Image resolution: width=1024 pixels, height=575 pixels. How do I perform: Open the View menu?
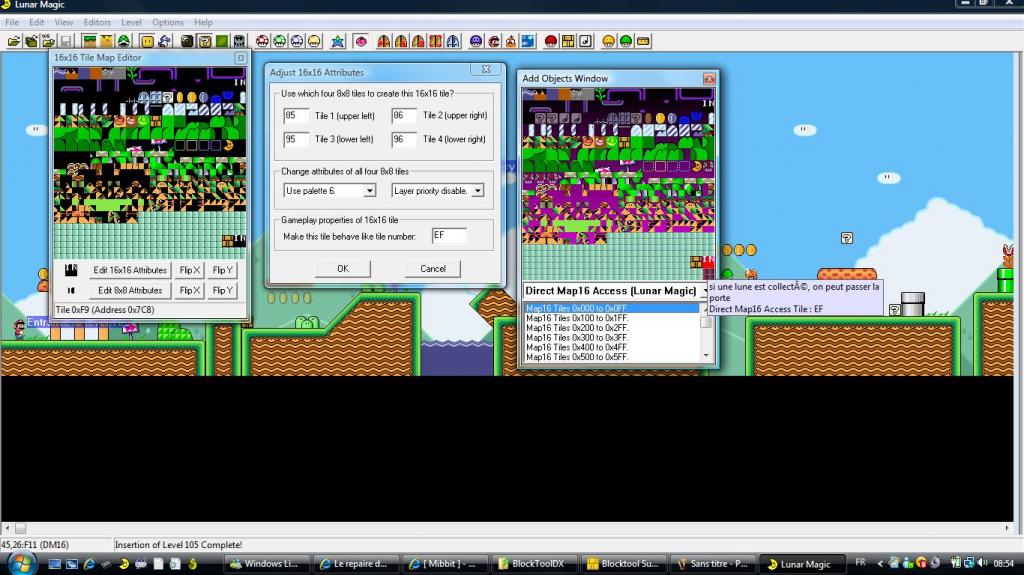coord(63,22)
